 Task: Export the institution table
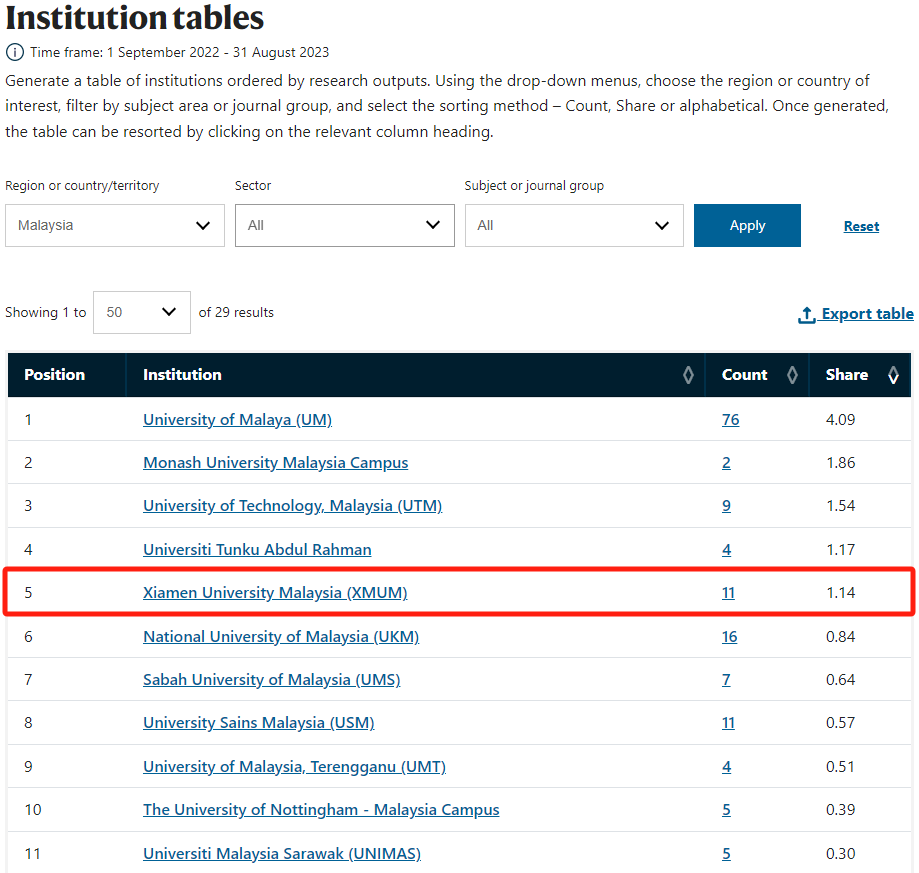click(856, 314)
